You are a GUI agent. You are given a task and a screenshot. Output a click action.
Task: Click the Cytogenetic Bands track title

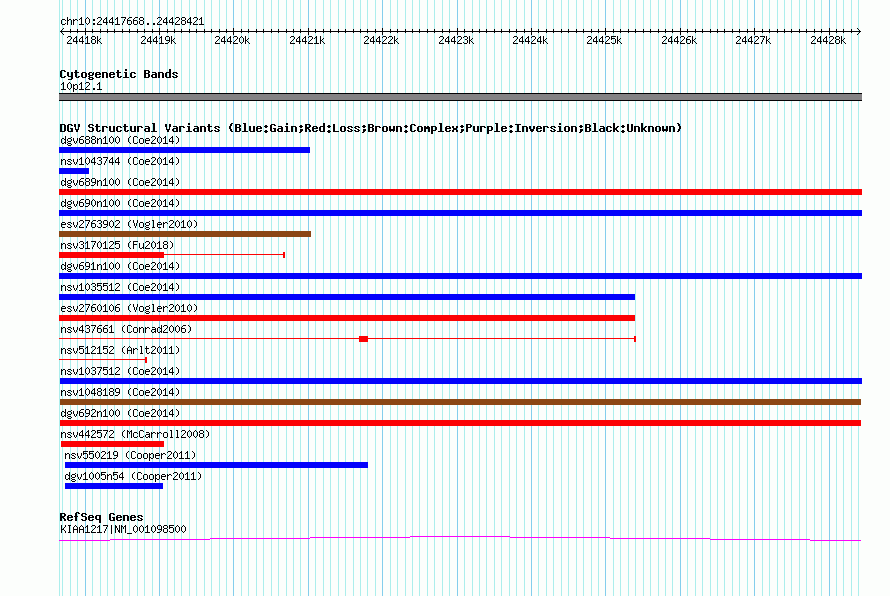click(119, 74)
